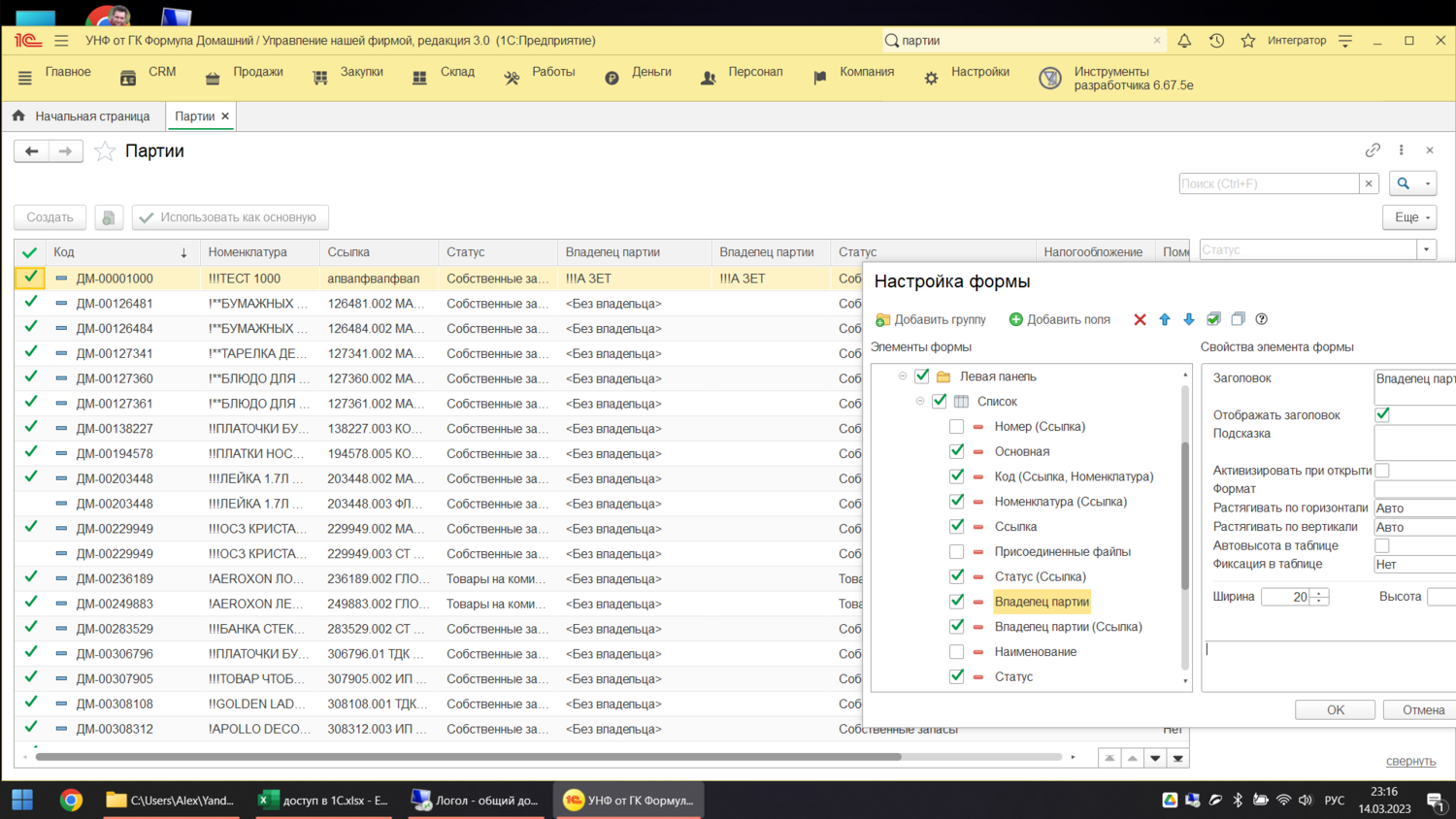Click the red delete element icon

coord(1140,319)
